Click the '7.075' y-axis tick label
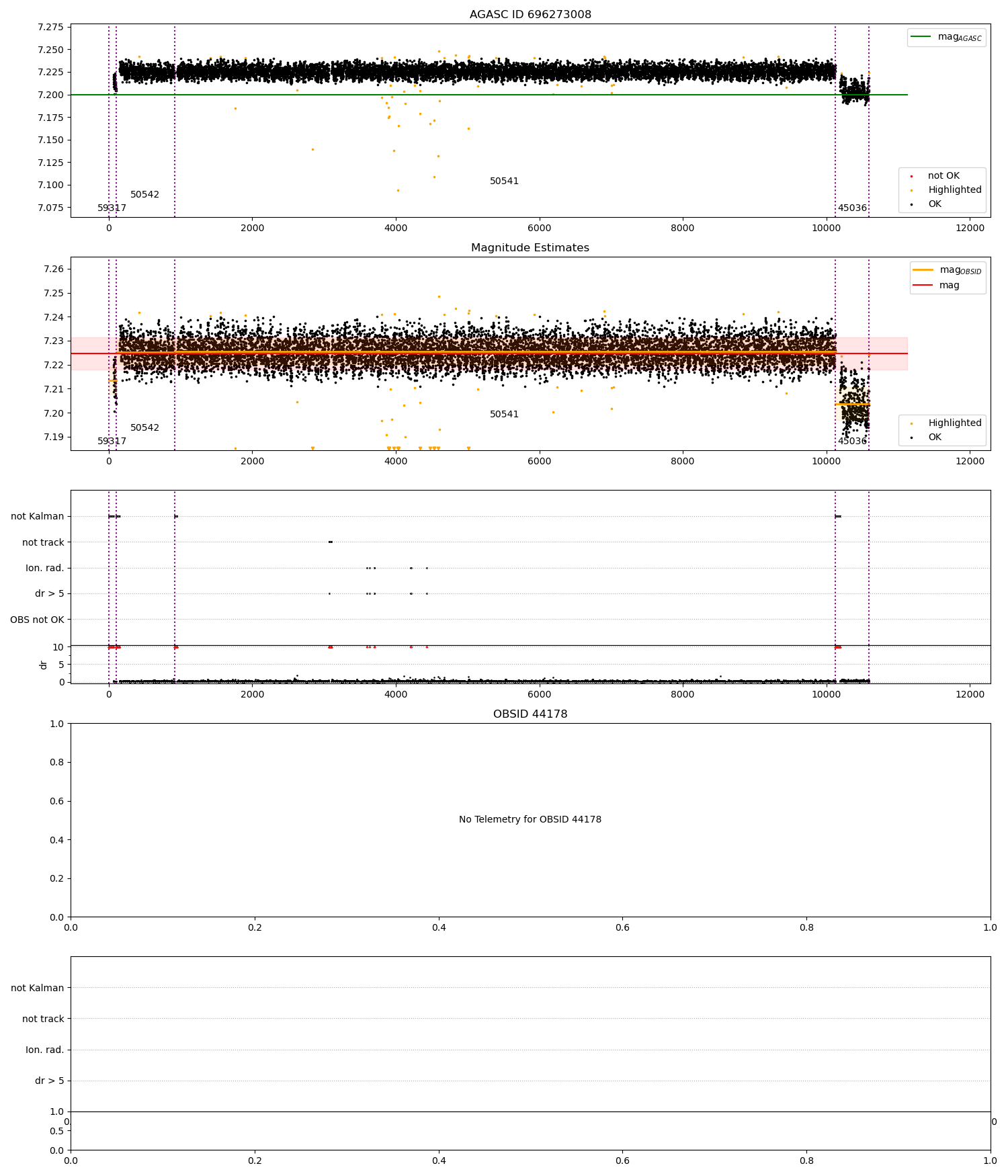The width and height of the screenshot is (1008, 1176). (x=50, y=208)
